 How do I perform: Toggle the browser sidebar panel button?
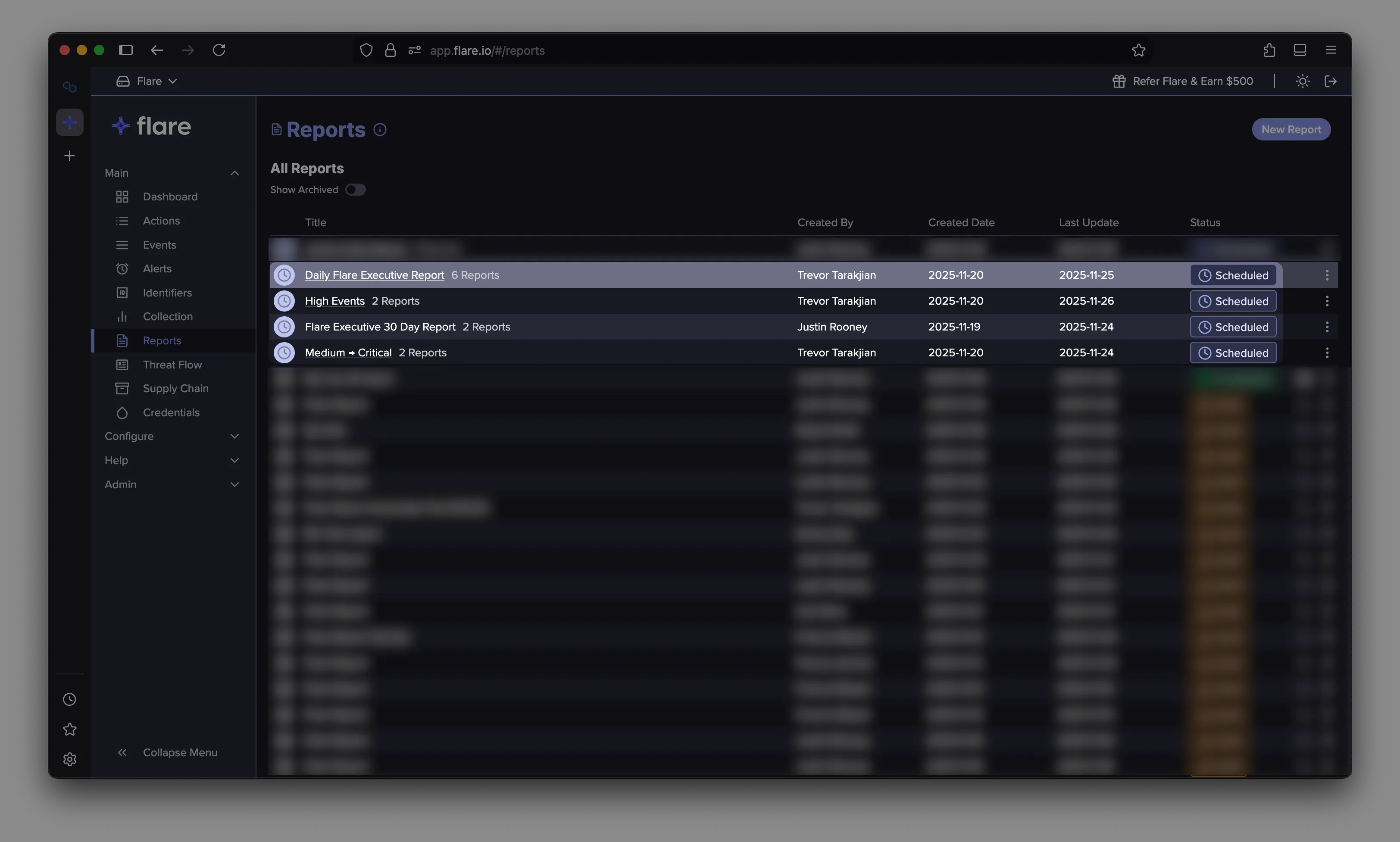[125, 50]
